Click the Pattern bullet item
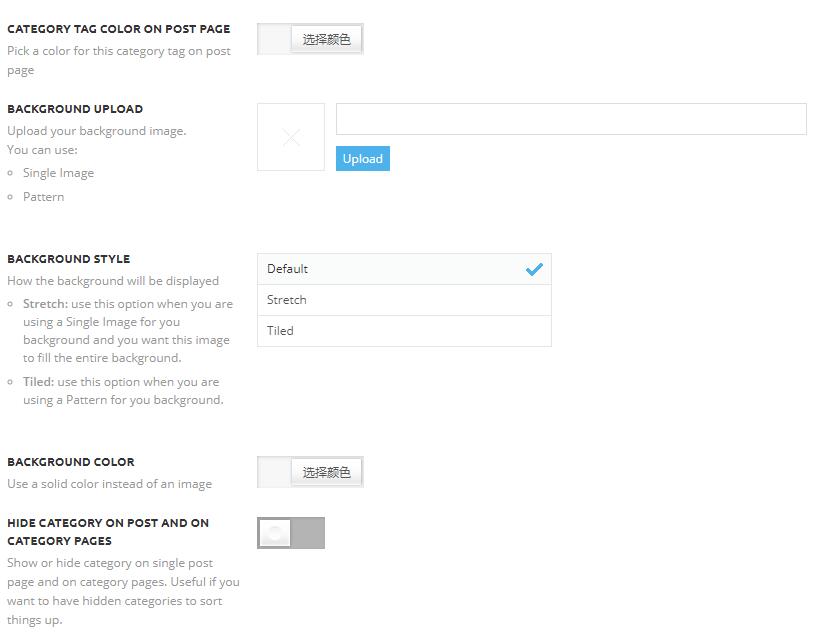Screen dimensions: 820x642 tap(43, 197)
